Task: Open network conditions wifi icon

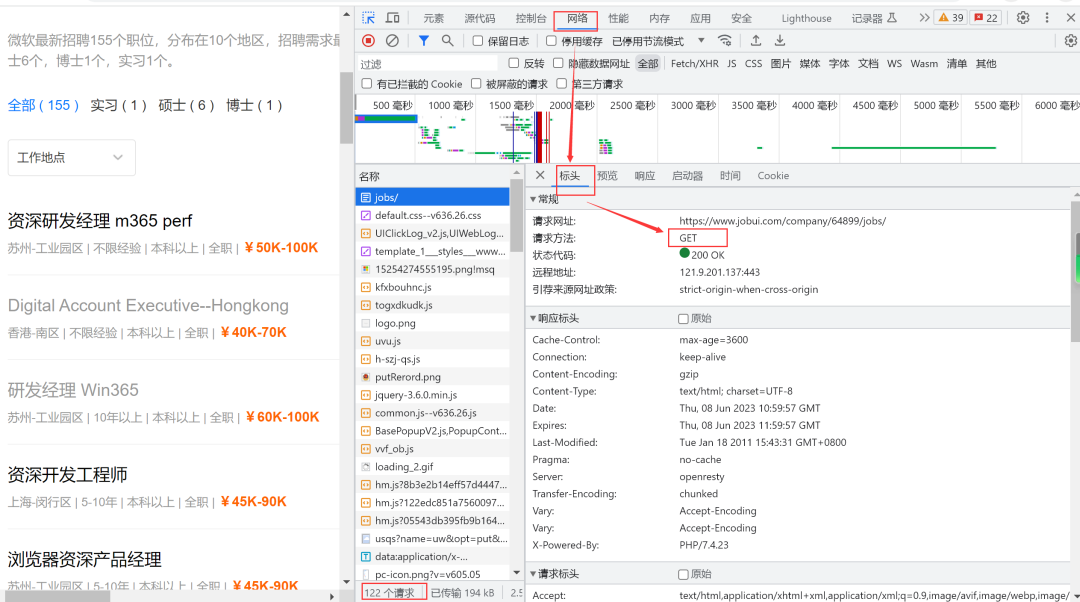Action: pos(725,41)
